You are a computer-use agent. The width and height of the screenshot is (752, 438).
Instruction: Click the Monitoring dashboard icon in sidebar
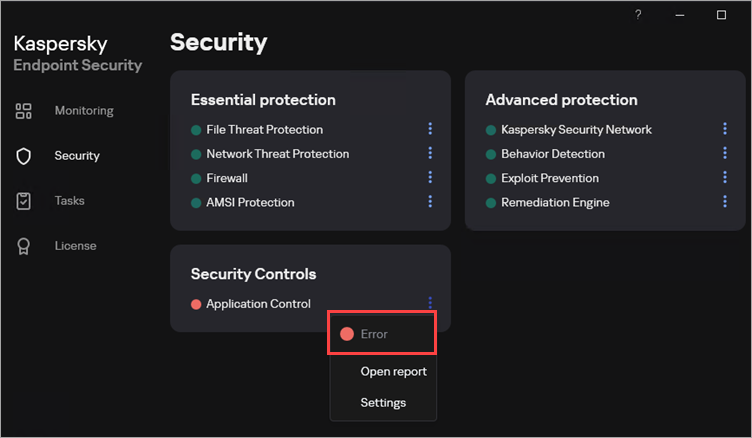coord(24,111)
